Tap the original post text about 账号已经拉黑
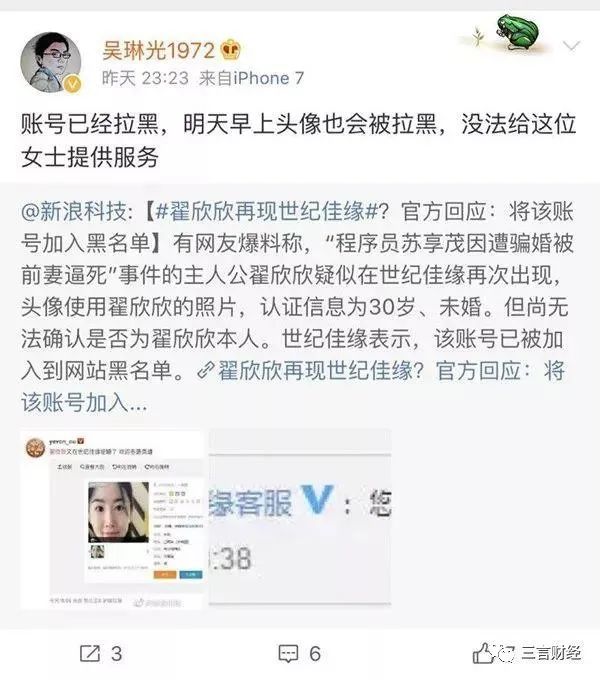Viewport: 600px width, 680px height. click(298, 141)
